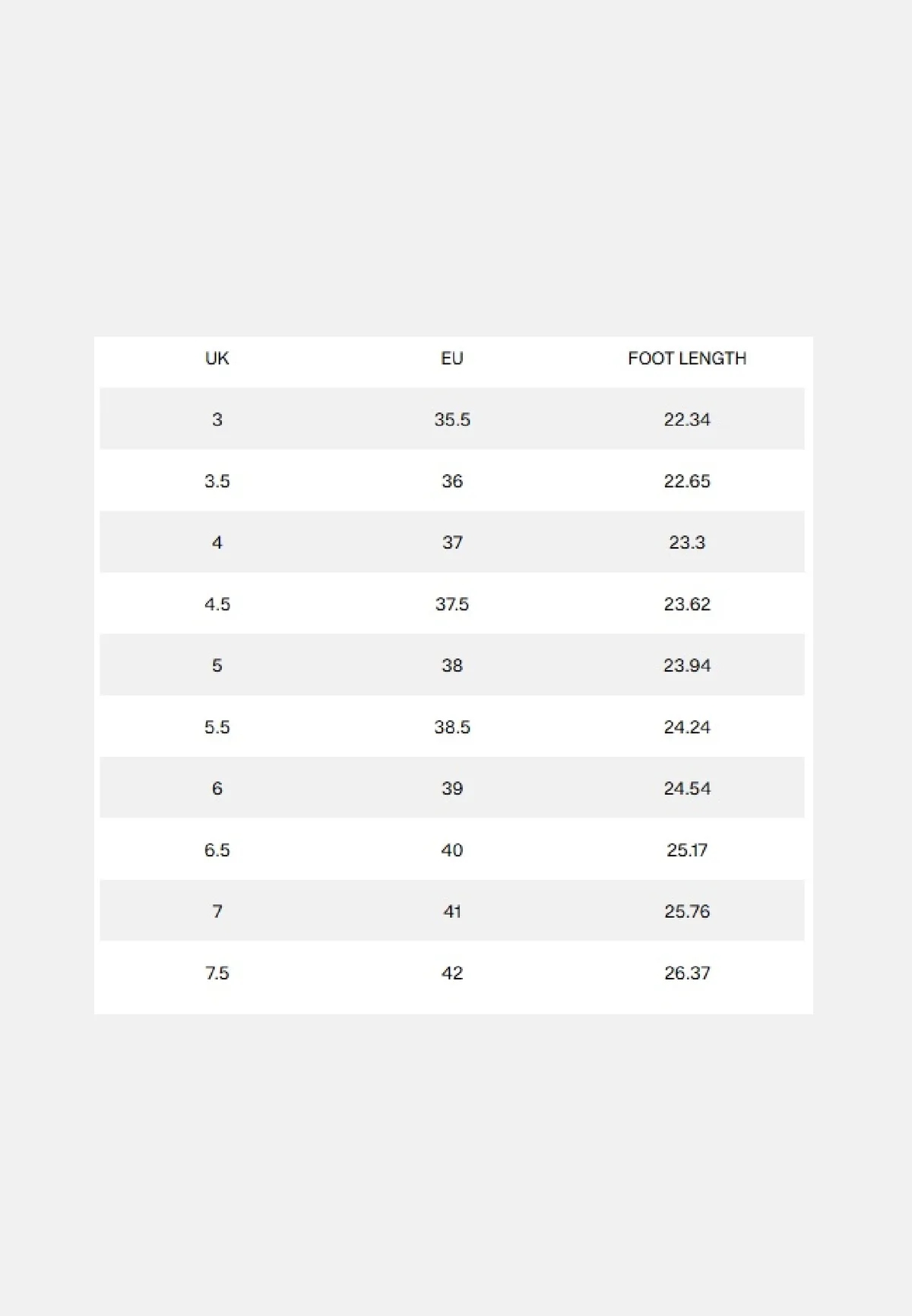Image resolution: width=912 pixels, height=1316 pixels.
Task: Select the EU size 35.5 cell
Action: pos(452,419)
